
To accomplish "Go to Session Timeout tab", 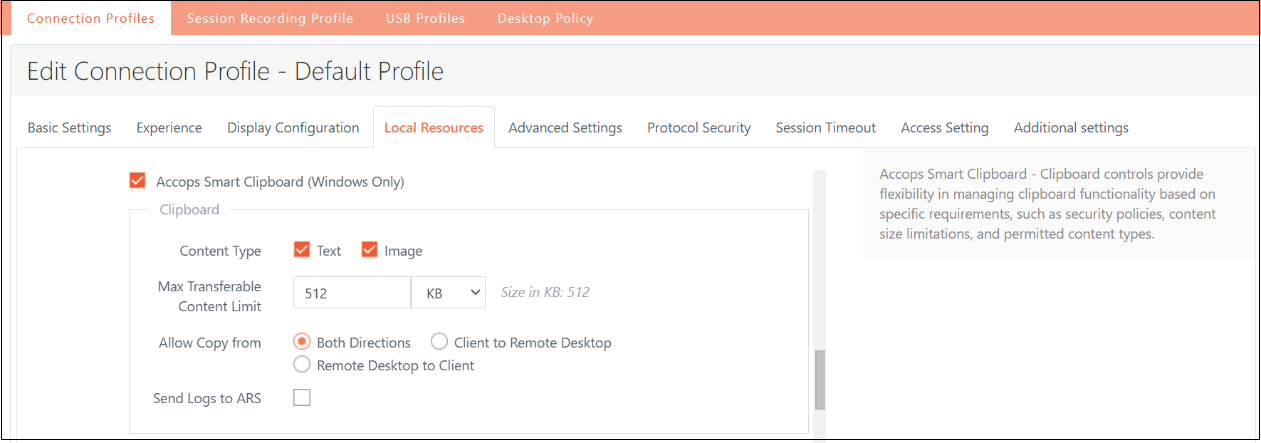I will (x=826, y=128).
